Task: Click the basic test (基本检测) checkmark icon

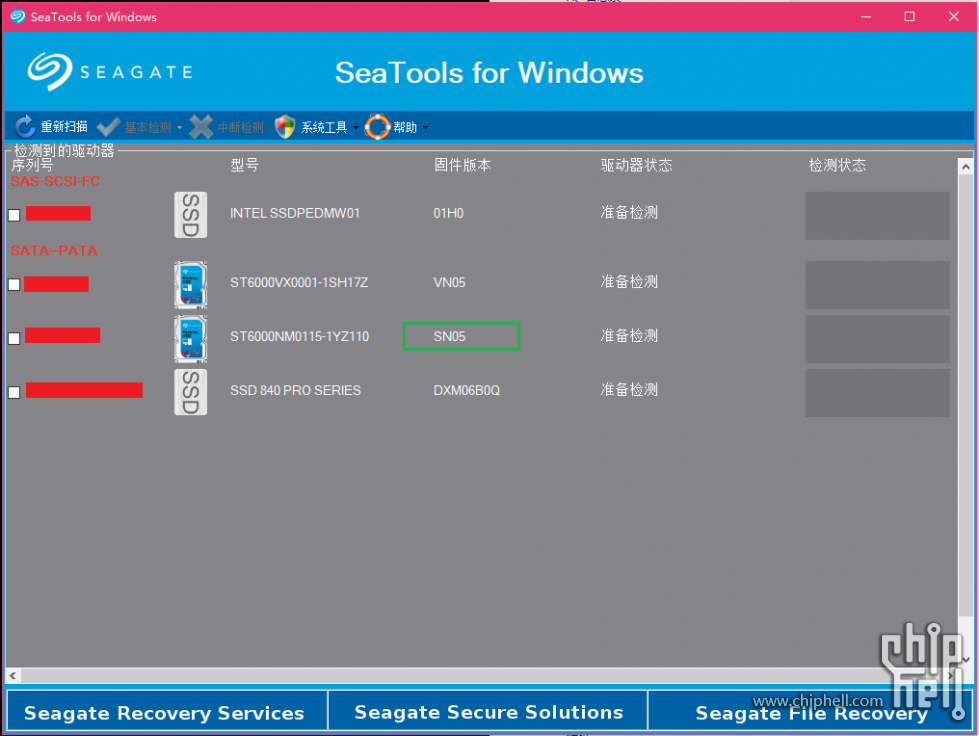Action: tap(109, 127)
